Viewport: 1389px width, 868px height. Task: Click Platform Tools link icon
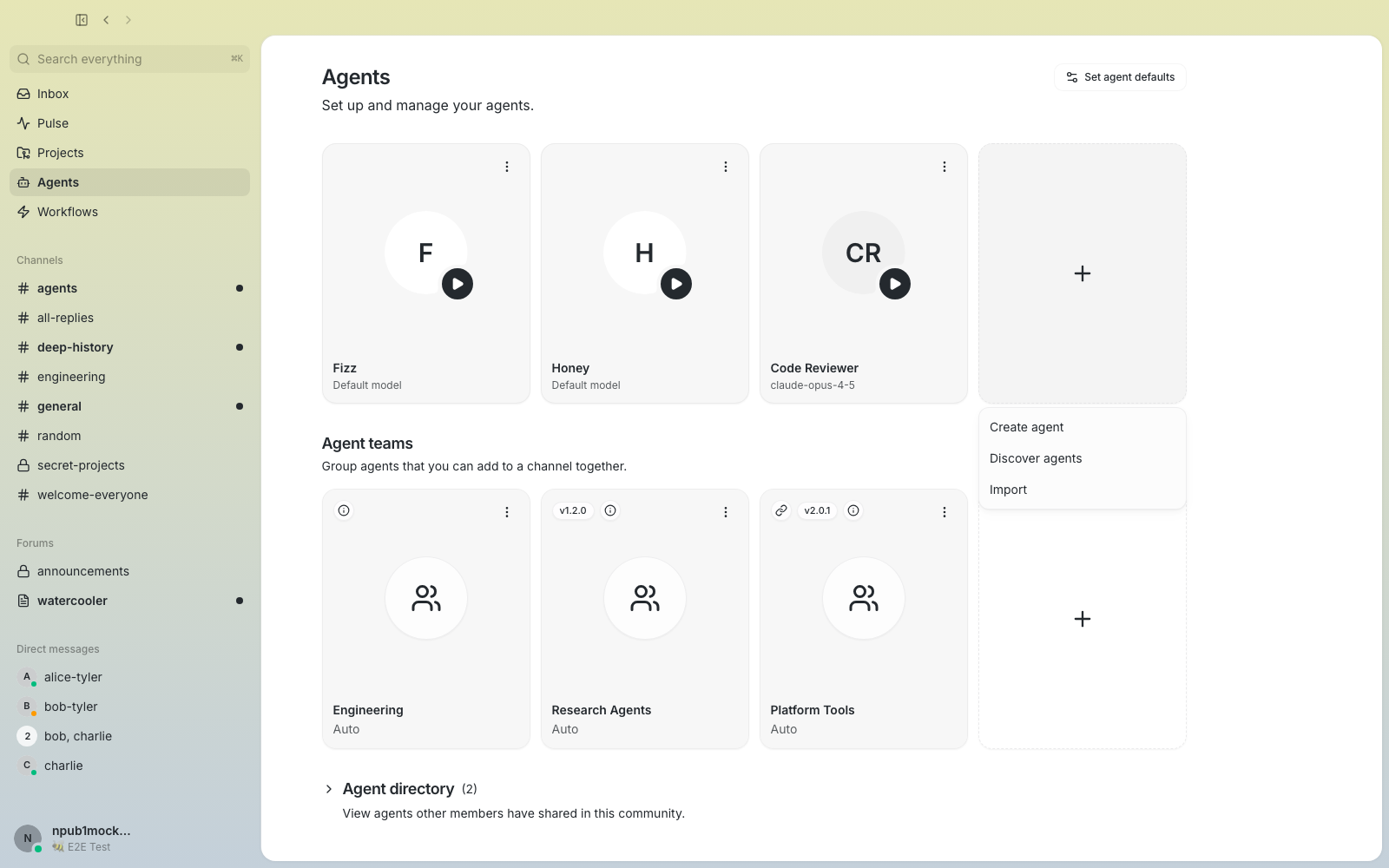tap(781, 510)
